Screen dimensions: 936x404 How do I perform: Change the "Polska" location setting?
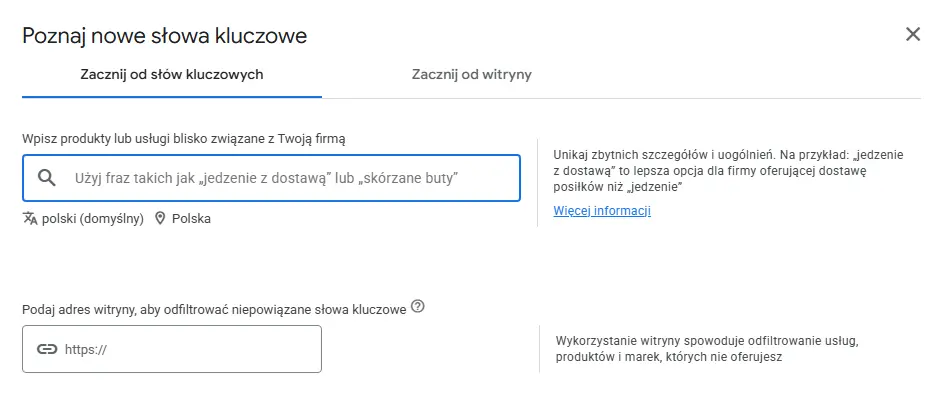click(x=191, y=218)
